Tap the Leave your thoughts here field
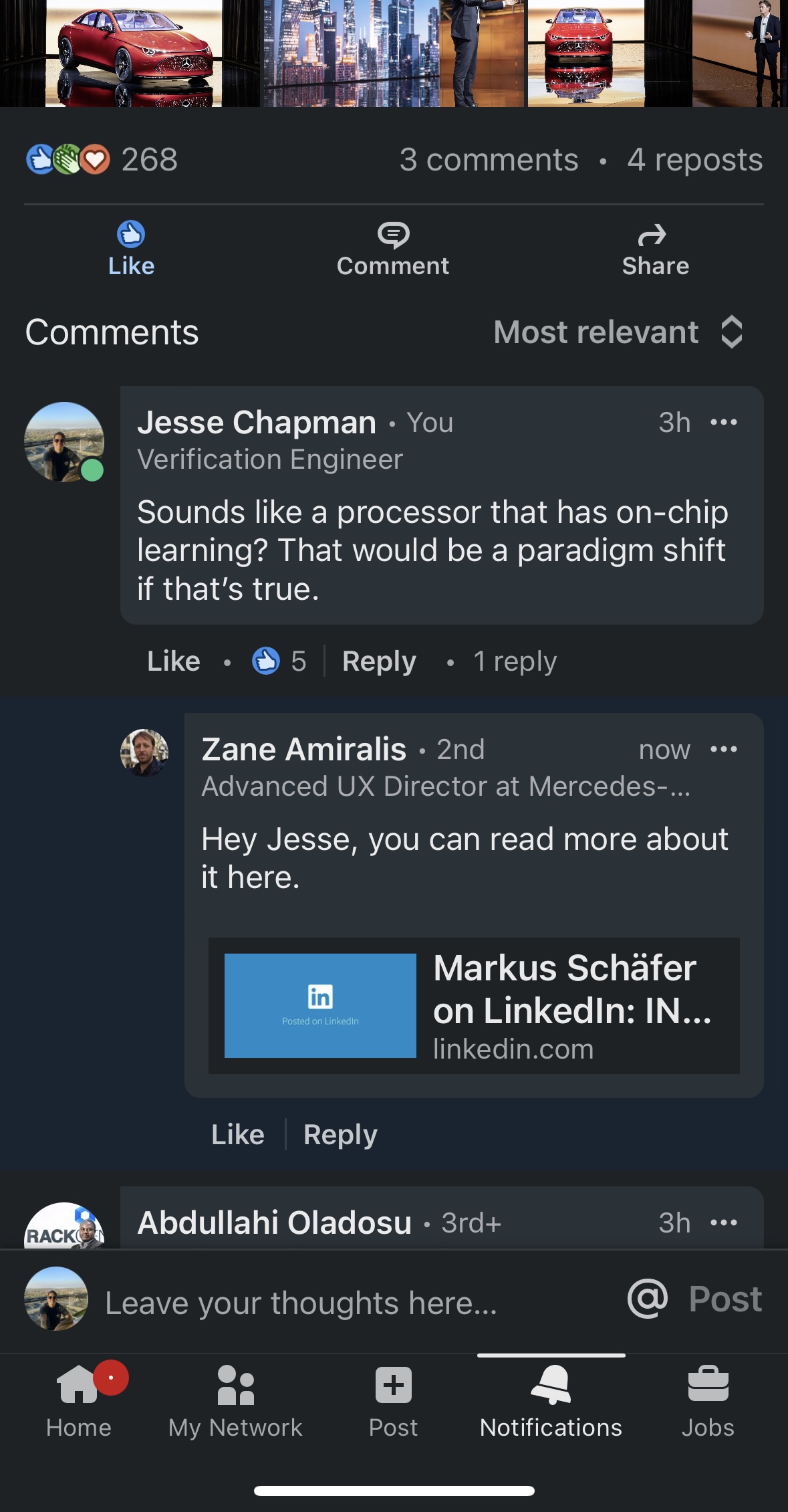Viewport: 788px width, 1512px height. [301, 1303]
